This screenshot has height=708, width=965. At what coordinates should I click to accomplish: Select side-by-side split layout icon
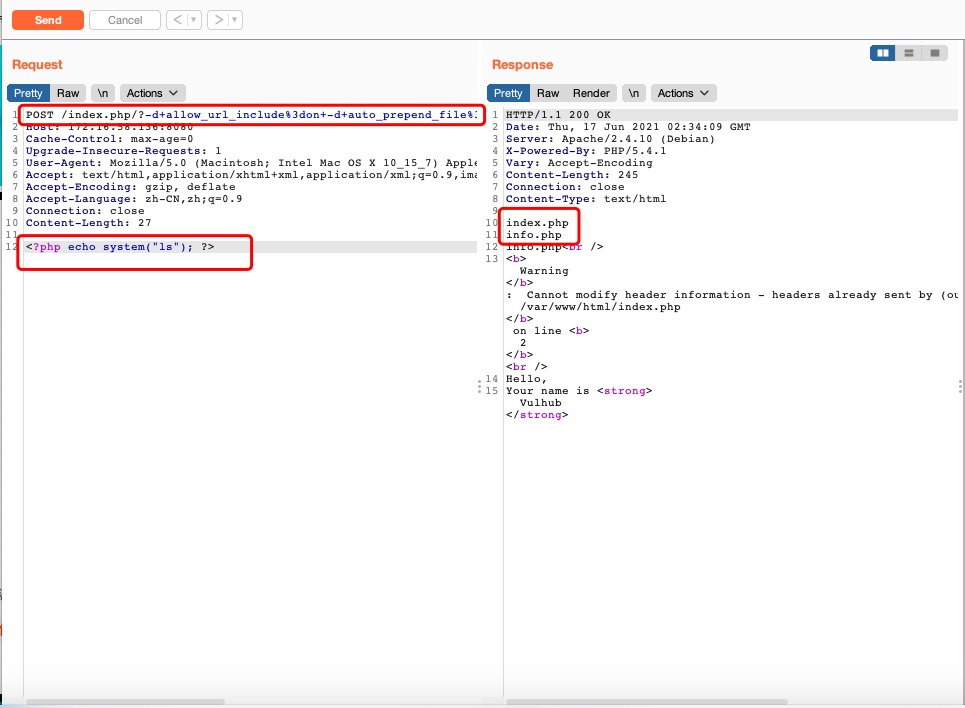click(883, 53)
